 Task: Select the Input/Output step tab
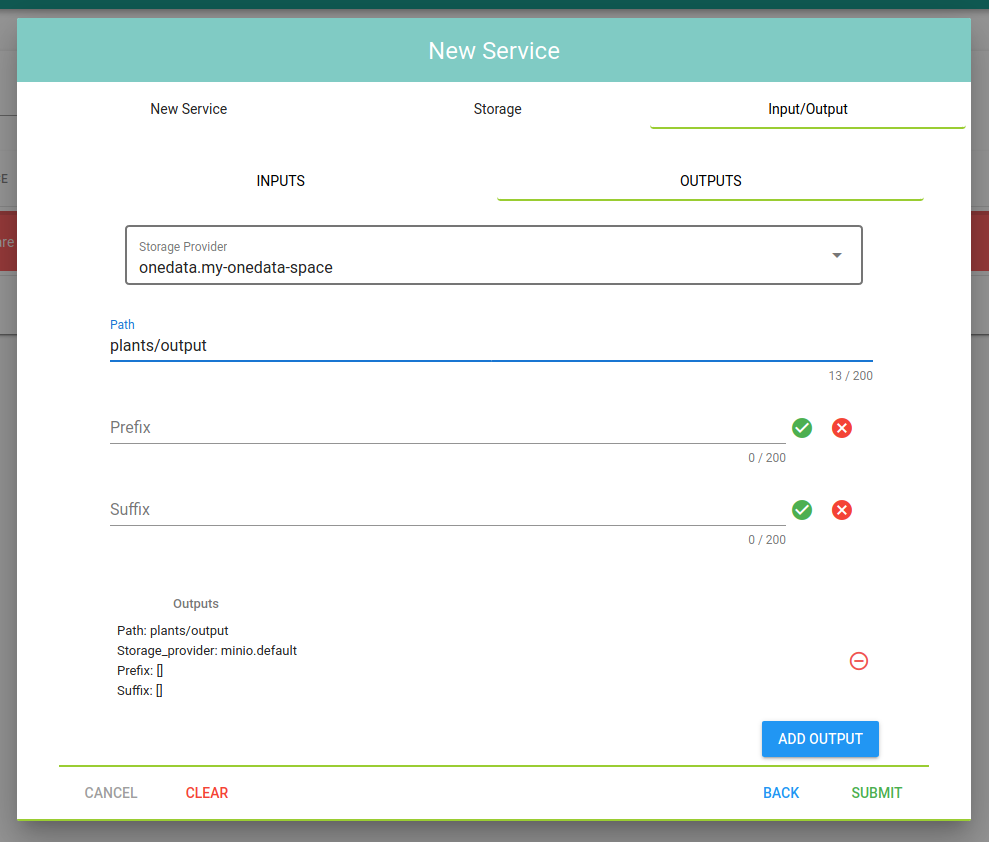(807, 109)
